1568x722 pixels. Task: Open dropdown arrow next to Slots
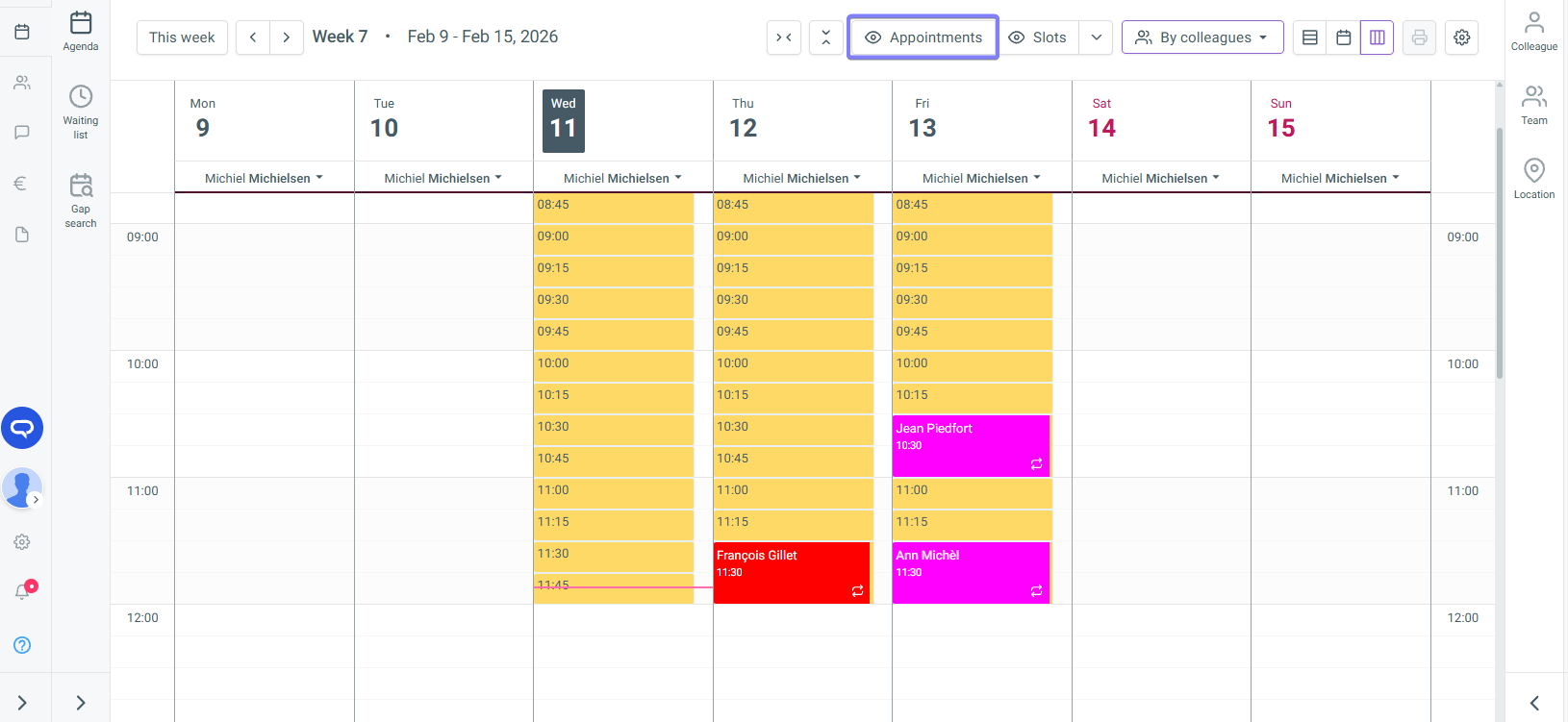(x=1096, y=37)
